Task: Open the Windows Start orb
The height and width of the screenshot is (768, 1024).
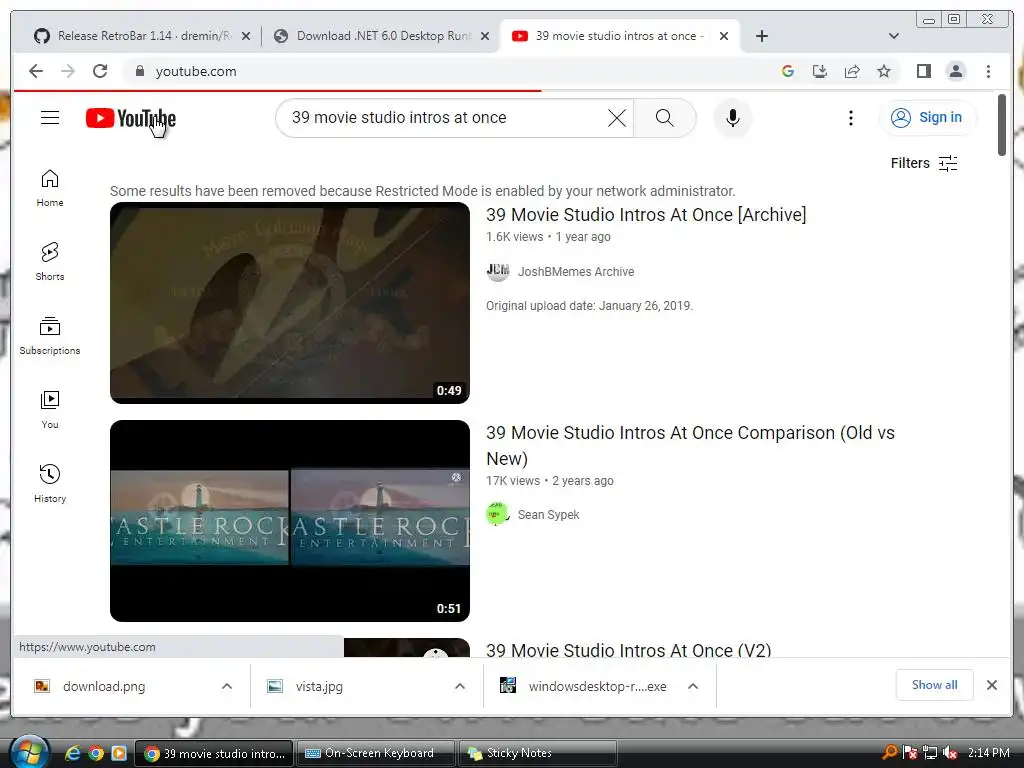Action: tap(30, 751)
